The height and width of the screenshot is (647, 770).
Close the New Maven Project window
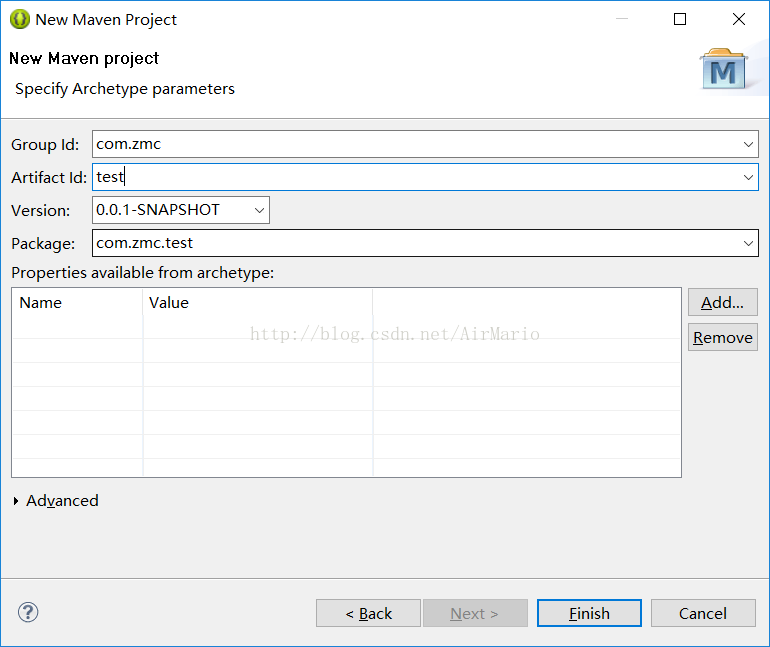[739, 19]
